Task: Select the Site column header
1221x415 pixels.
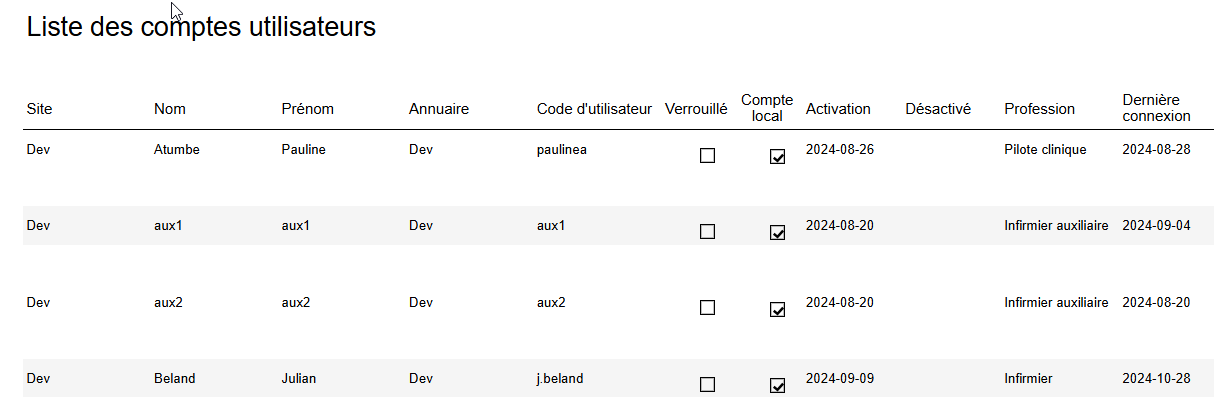Action: pos(39,109)
